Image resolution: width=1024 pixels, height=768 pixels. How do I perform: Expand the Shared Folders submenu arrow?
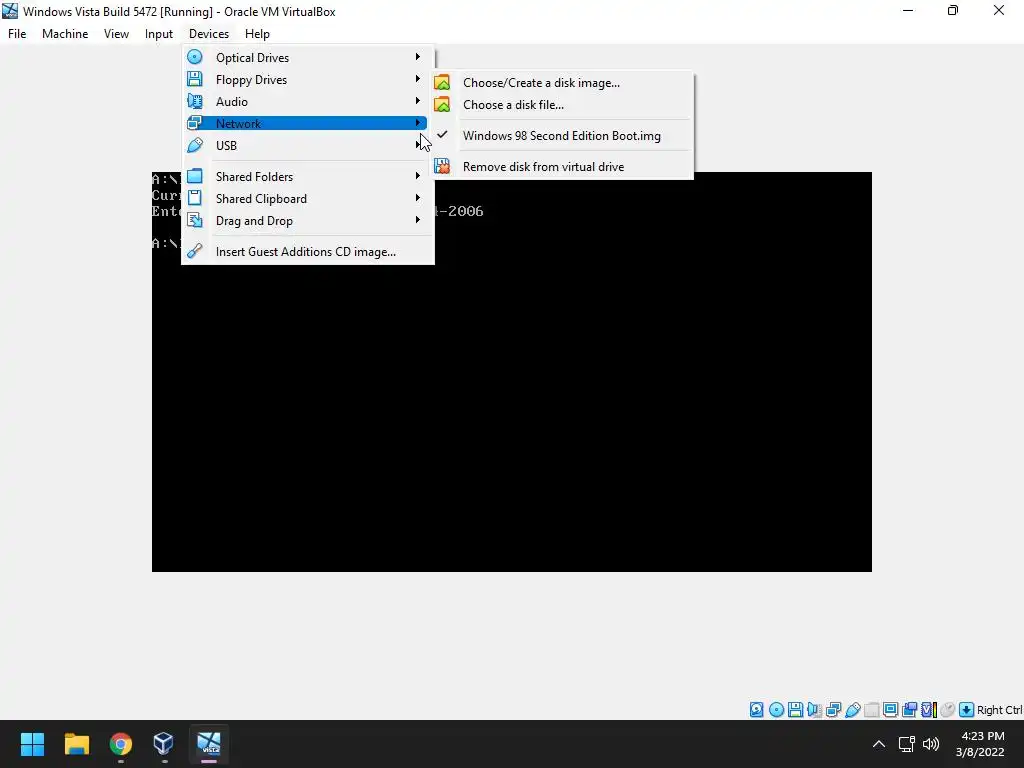(418, 176)
